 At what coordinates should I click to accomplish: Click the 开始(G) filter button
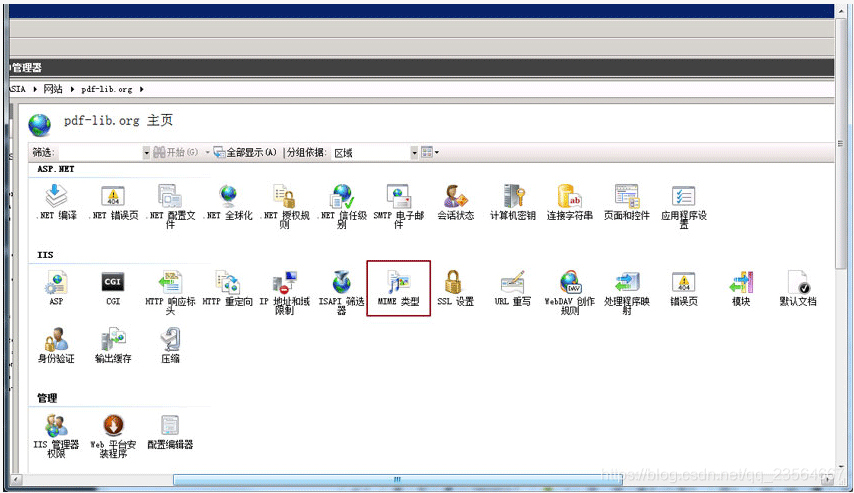pyautogui.click(x=175, y=153)
